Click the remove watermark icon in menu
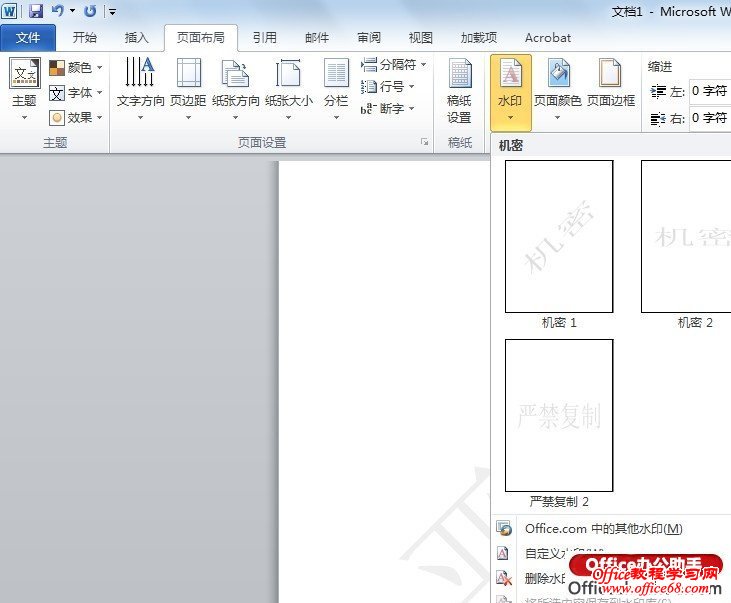 point(503,578)
